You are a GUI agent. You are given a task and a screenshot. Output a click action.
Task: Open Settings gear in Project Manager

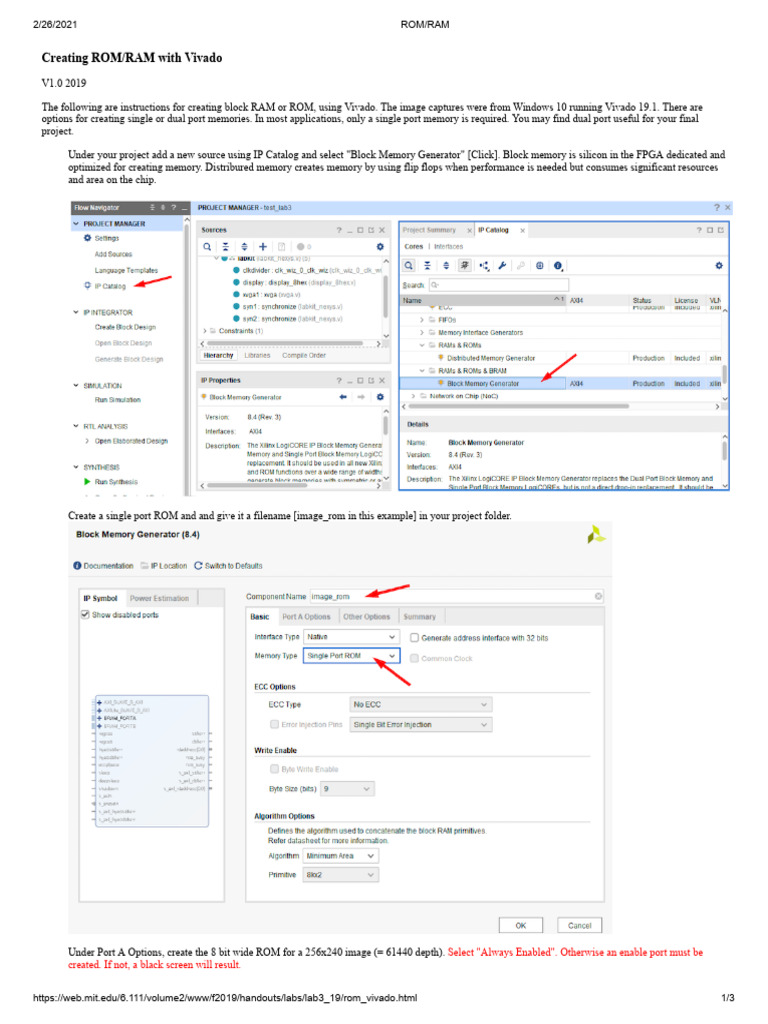tap(88, 238)
